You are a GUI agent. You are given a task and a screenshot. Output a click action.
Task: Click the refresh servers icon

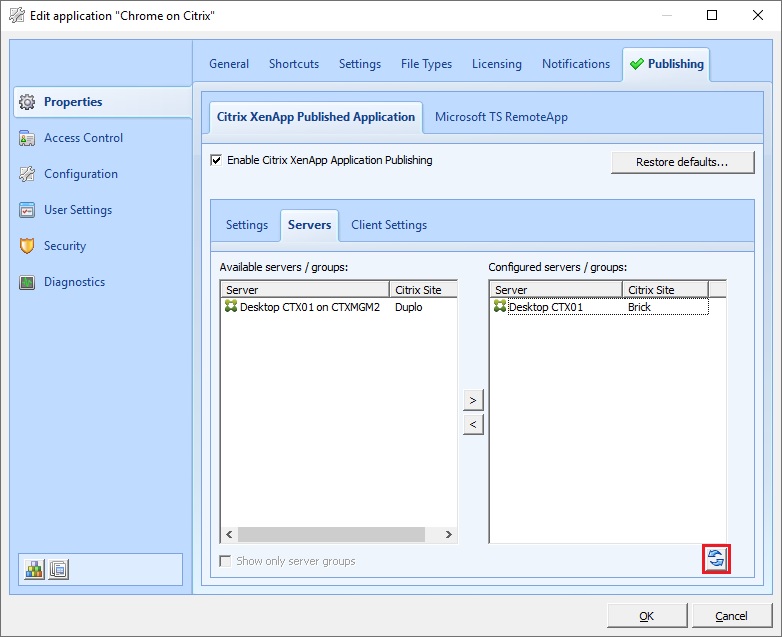(x=716, y=560)
